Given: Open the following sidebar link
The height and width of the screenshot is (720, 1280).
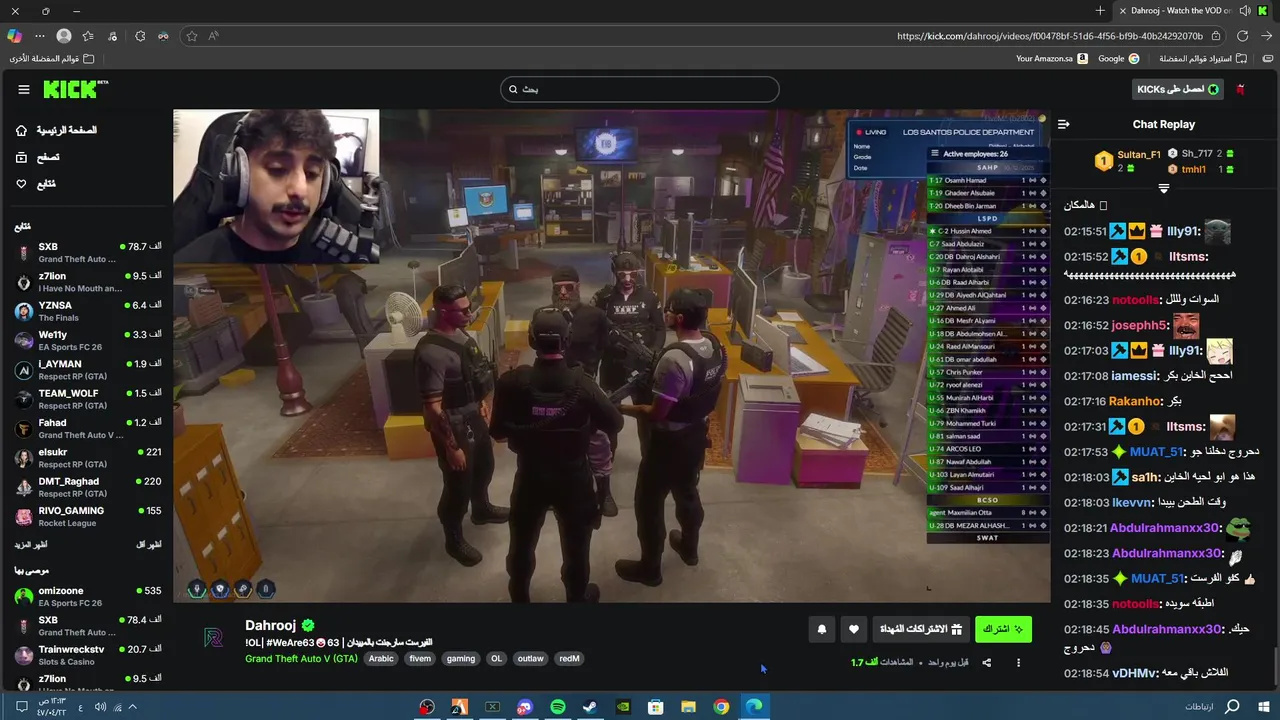Looking at the screenshot, I should 36,184.
